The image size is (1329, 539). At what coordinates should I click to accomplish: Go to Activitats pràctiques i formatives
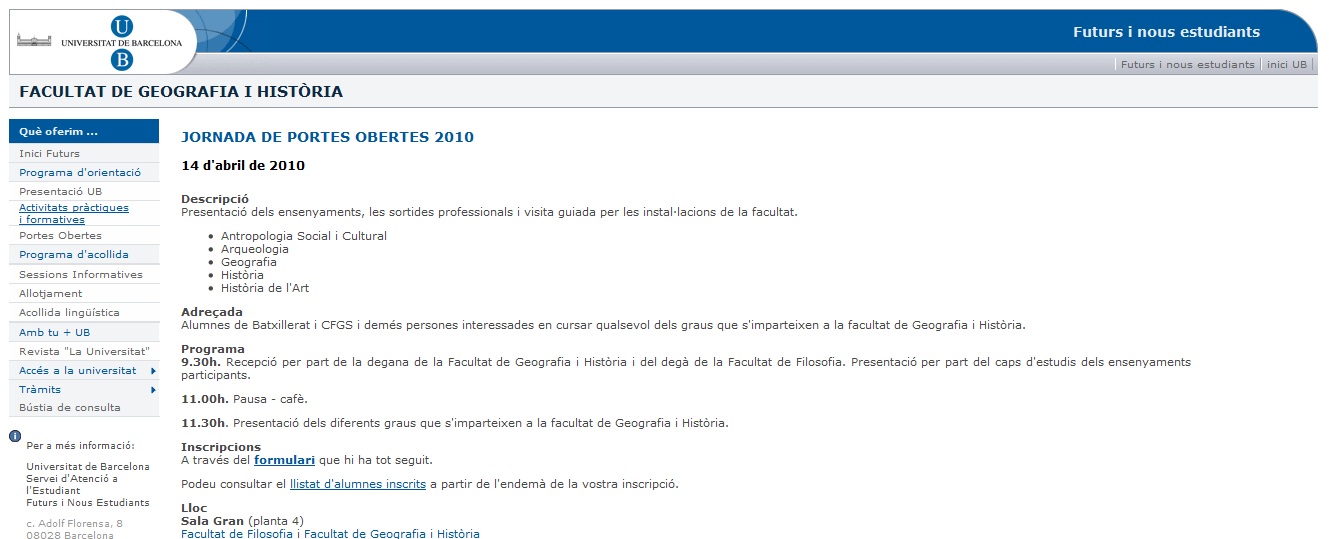(x=74, y=214)
